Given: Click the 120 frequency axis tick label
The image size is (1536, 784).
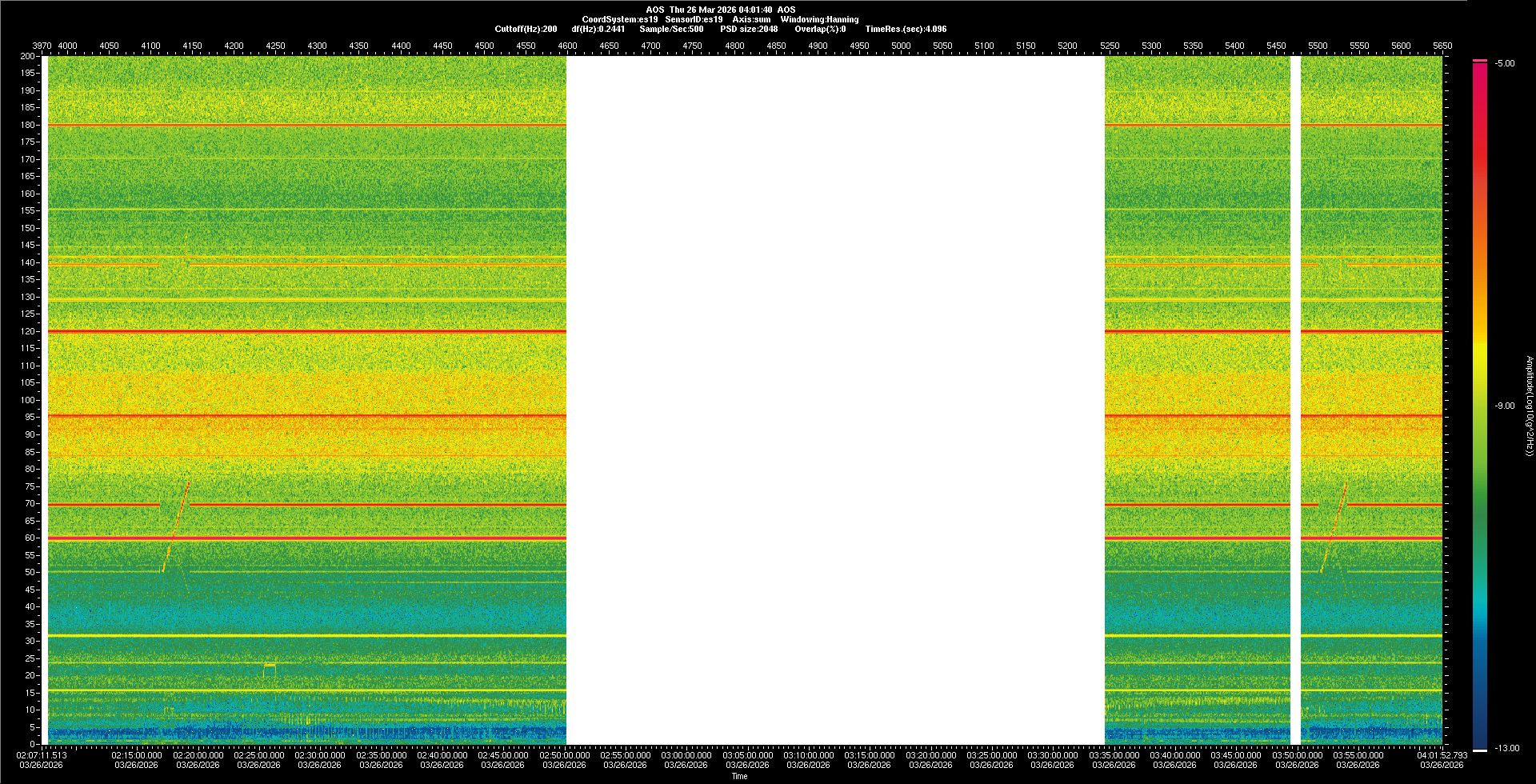Looking at the screenshot, I should click(28, 331).
